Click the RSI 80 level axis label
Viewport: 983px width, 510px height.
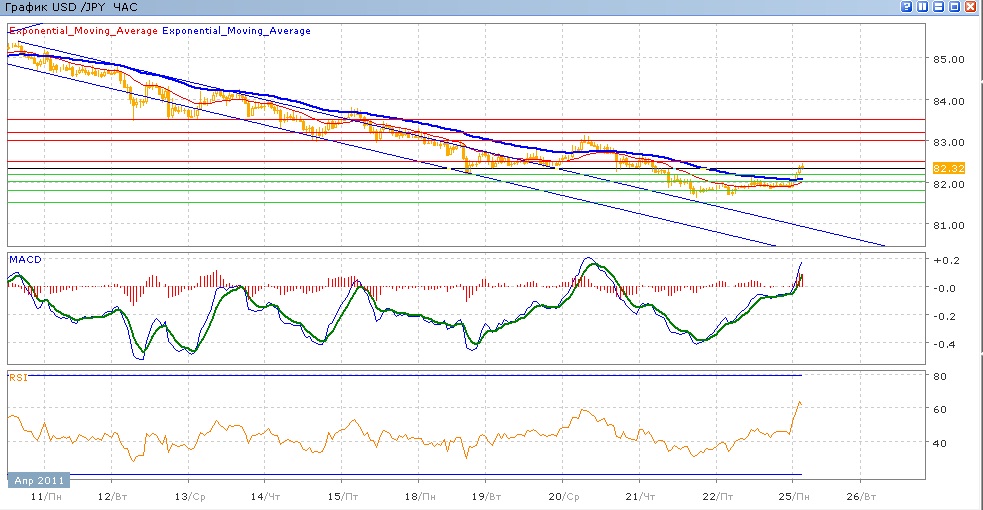tap(939, 376)
